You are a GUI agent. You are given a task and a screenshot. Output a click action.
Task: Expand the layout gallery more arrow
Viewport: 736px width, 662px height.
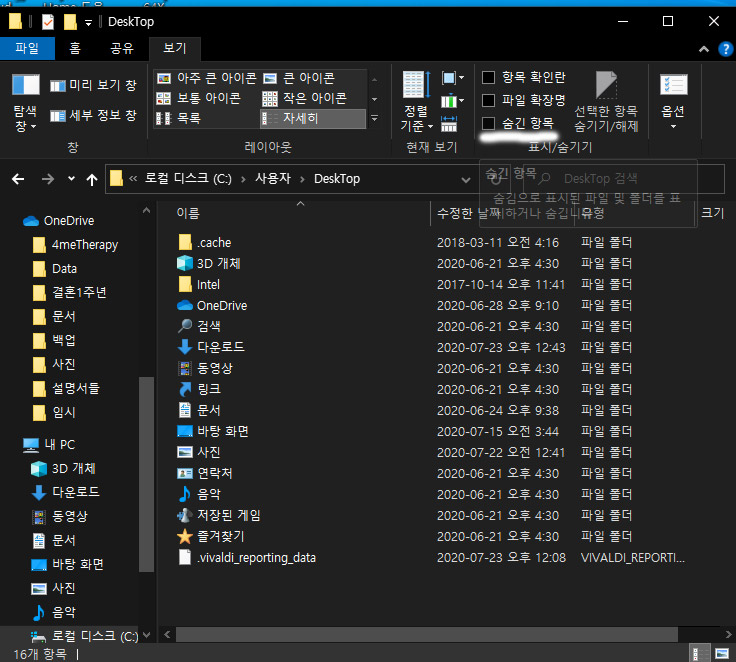pyautogui.click(x=374, y=119)
